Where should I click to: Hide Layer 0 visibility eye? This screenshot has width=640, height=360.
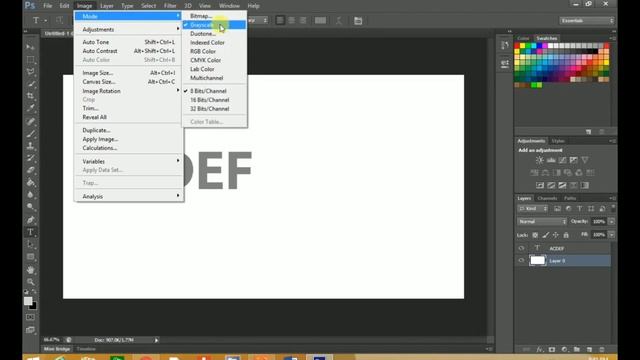(x=521, y=260)
